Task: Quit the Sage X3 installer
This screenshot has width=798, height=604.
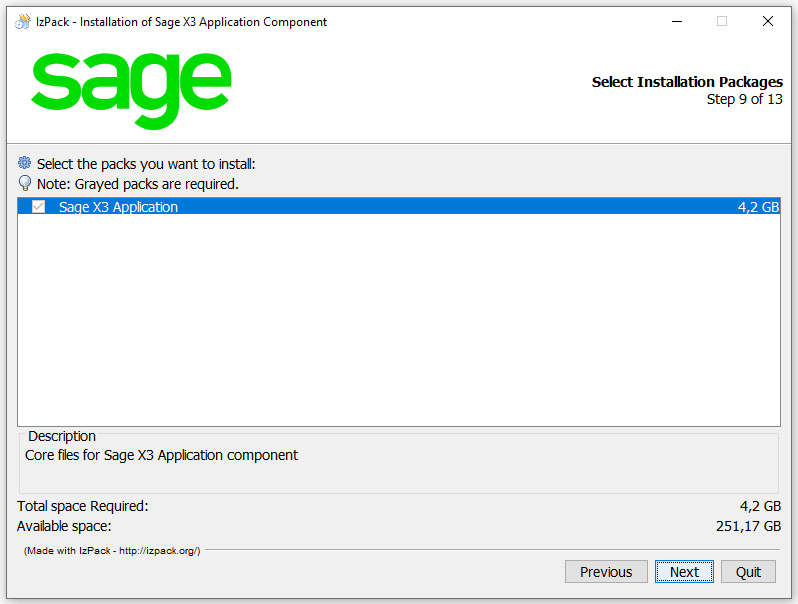Action: [x=748, y=572]
